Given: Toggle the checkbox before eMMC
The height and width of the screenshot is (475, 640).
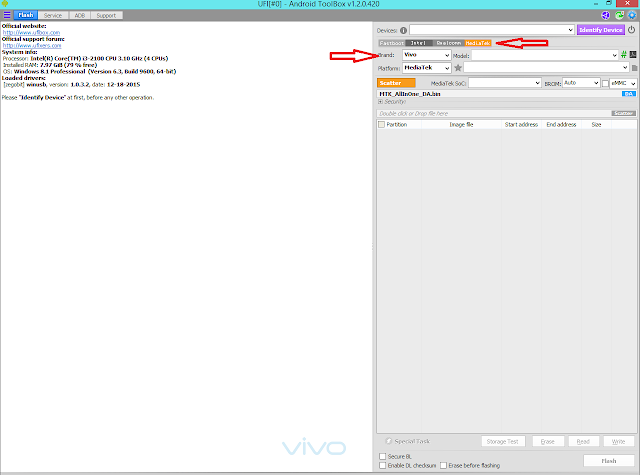Looking at the screenshot, I should click(605, 84).
